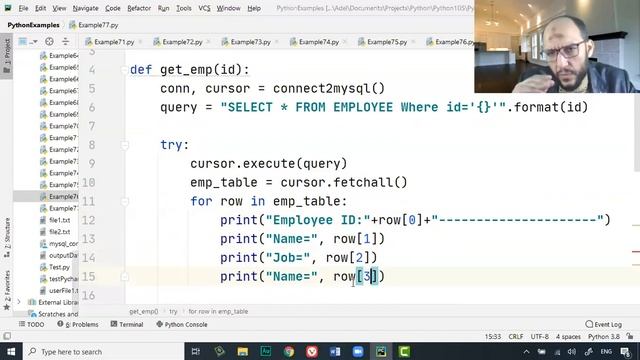
Task: Click the locate opened file target icon
Action: (x=49, y=42)
